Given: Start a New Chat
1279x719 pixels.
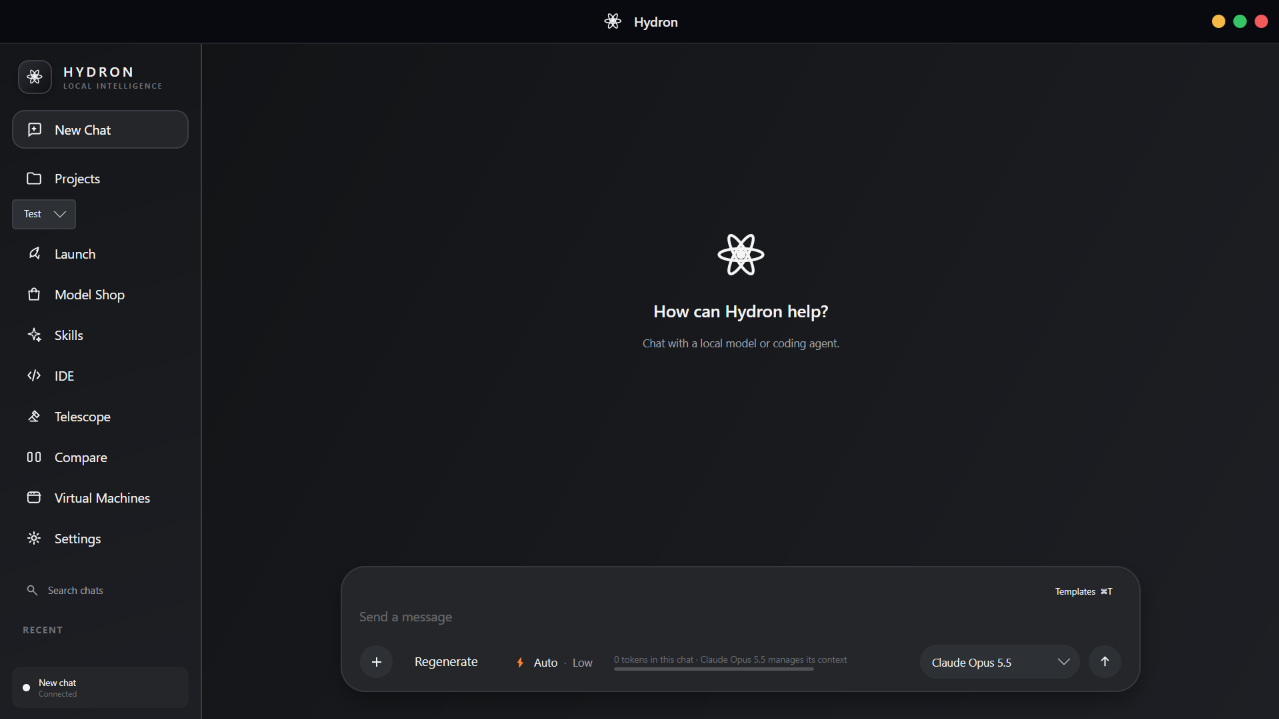Looking at the screenshot, I should (100, 130).
